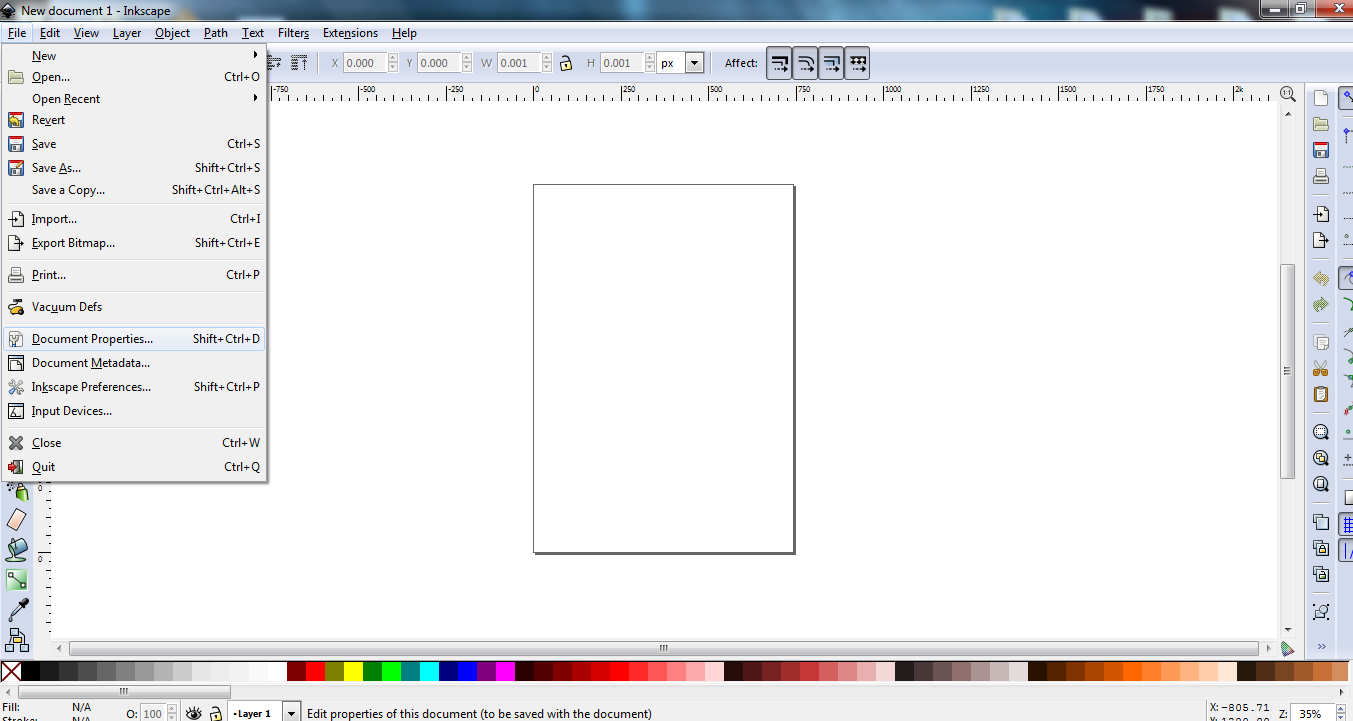1353x721 pixels.
Task: Choose Document Properties from File menu
Action: point(134,339)
